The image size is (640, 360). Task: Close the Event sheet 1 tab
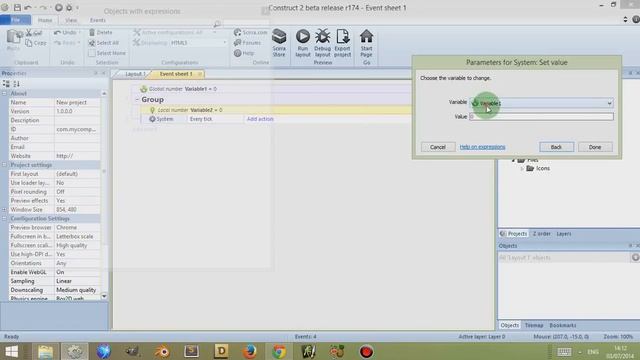tap(200, 74)
